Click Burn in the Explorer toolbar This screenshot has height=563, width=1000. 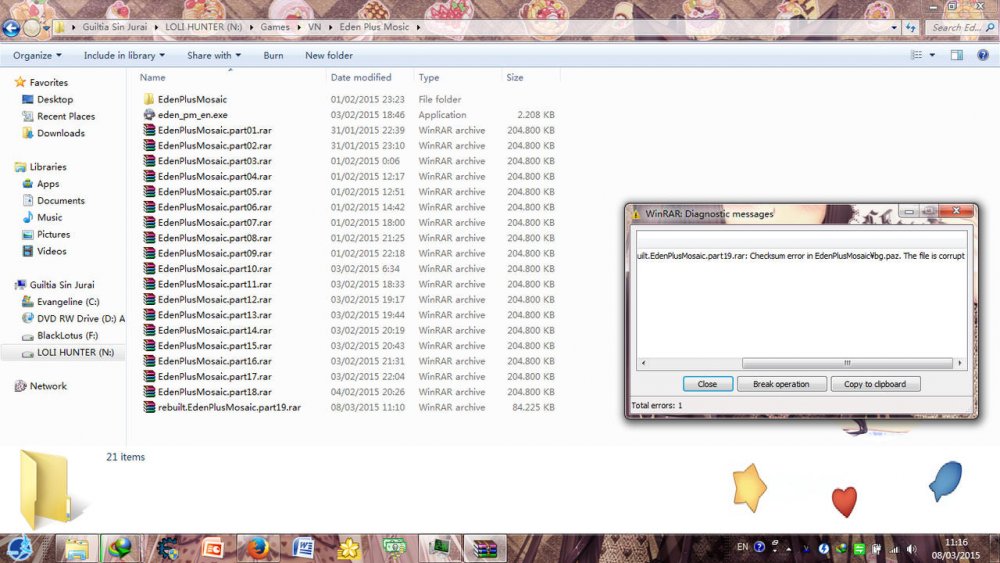click(273, 56)
